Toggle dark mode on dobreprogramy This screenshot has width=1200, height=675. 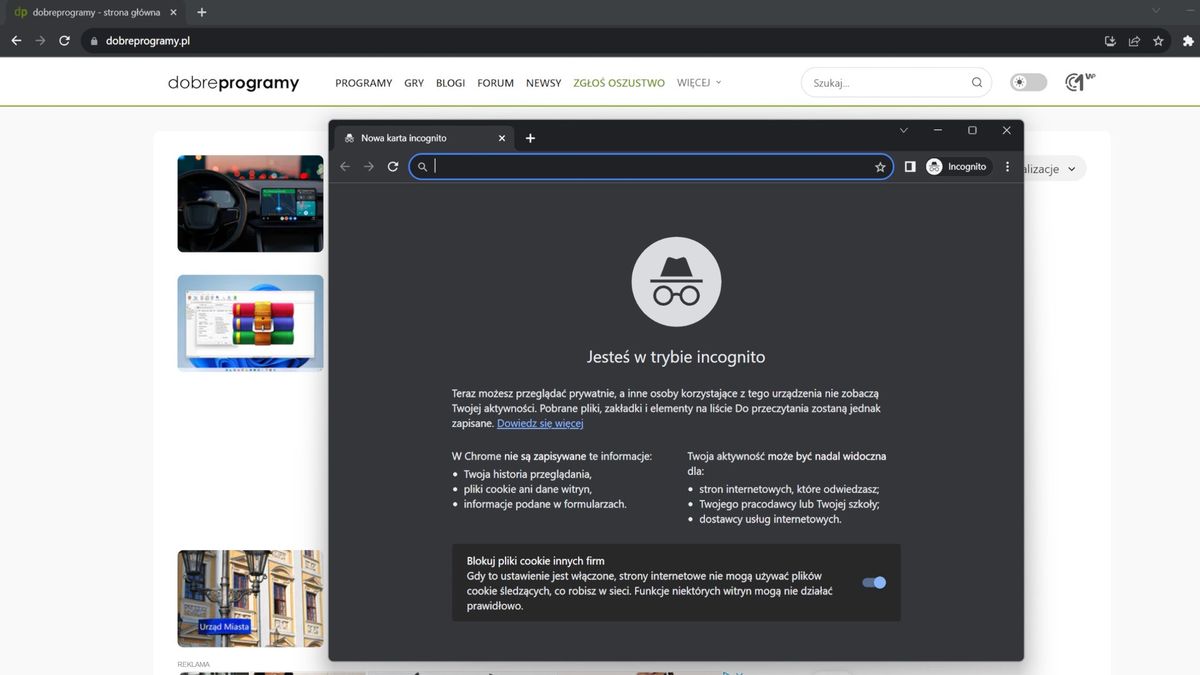tap(1028, 82)
